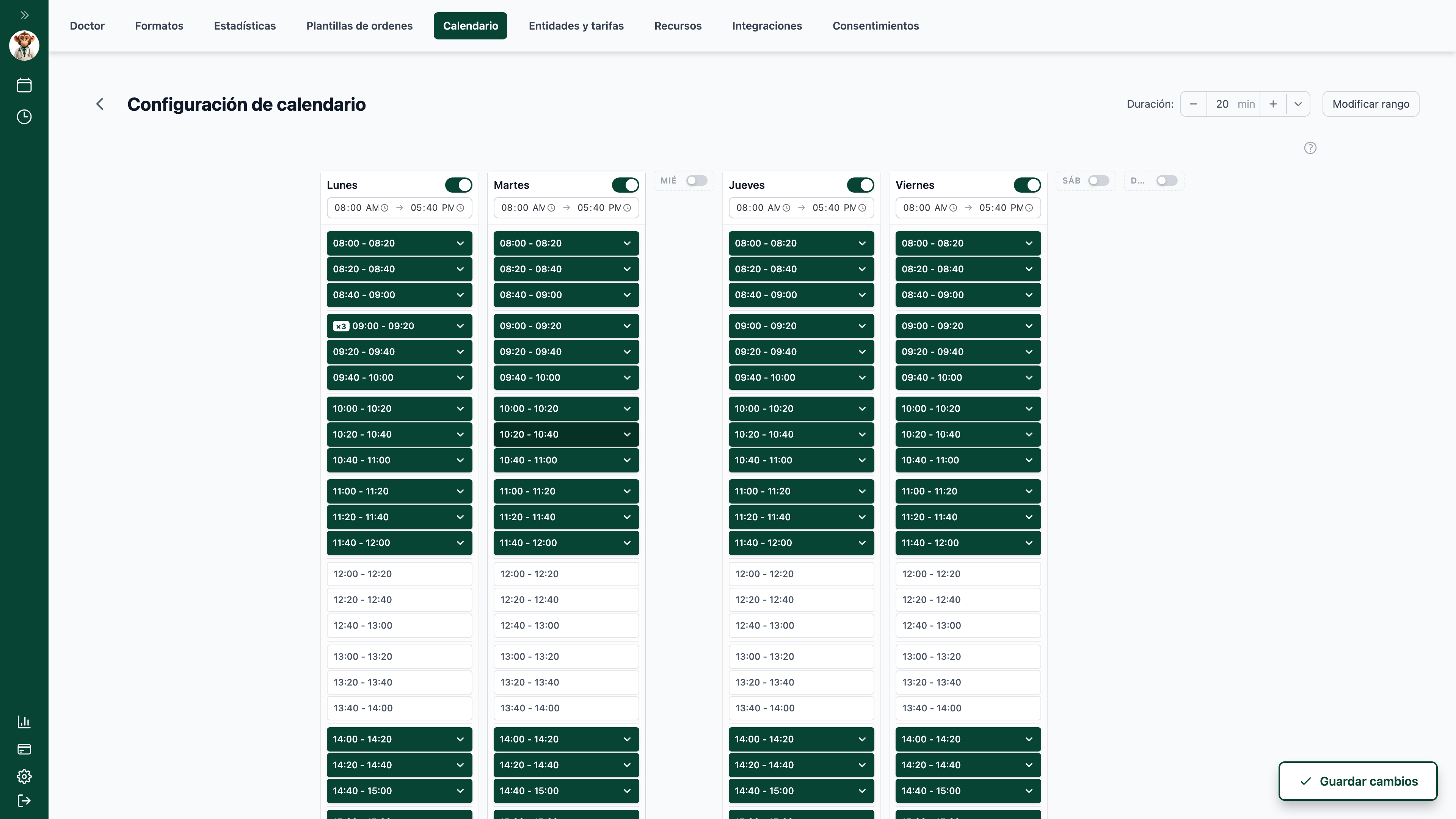Click clock icon beside Viernes 08:00 AM
The width and height of the screenshot is (1456, 819).
[953, 208]
